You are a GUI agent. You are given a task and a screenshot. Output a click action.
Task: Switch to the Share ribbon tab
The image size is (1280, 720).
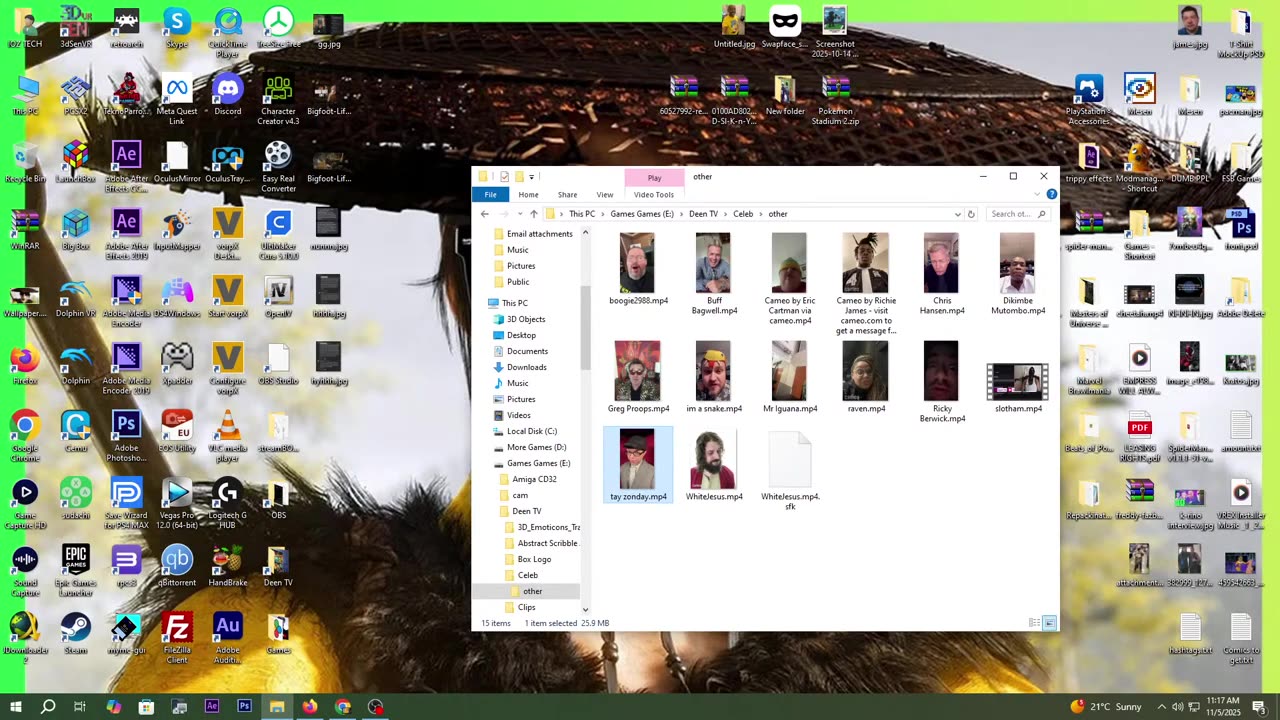[567, 195]
